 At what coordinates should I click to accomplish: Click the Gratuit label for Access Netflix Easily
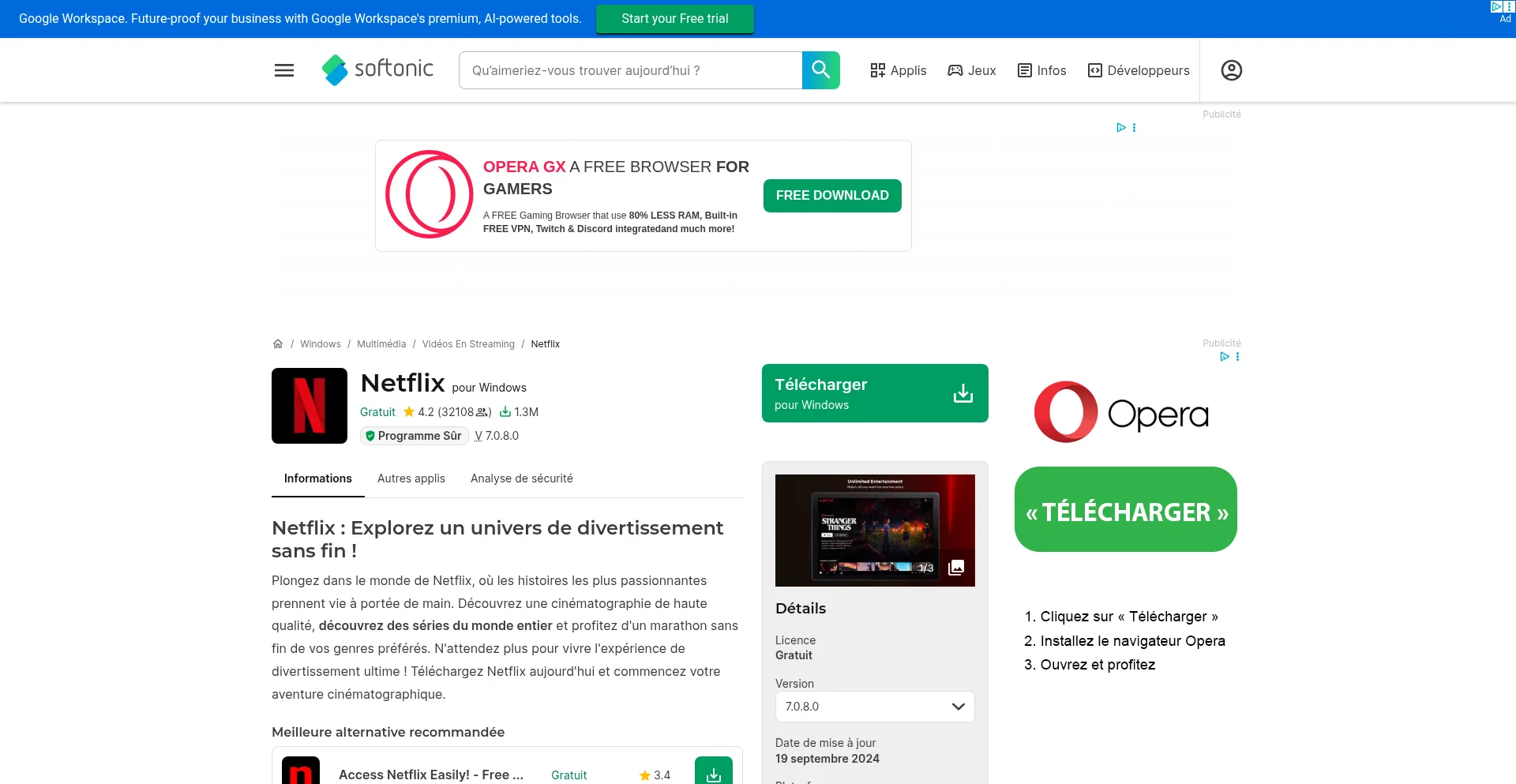(569, 775)
